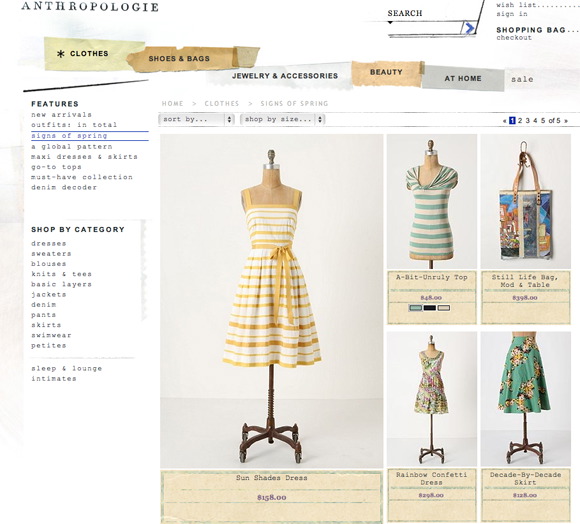Go to previous page arrow in pagination

505,121
